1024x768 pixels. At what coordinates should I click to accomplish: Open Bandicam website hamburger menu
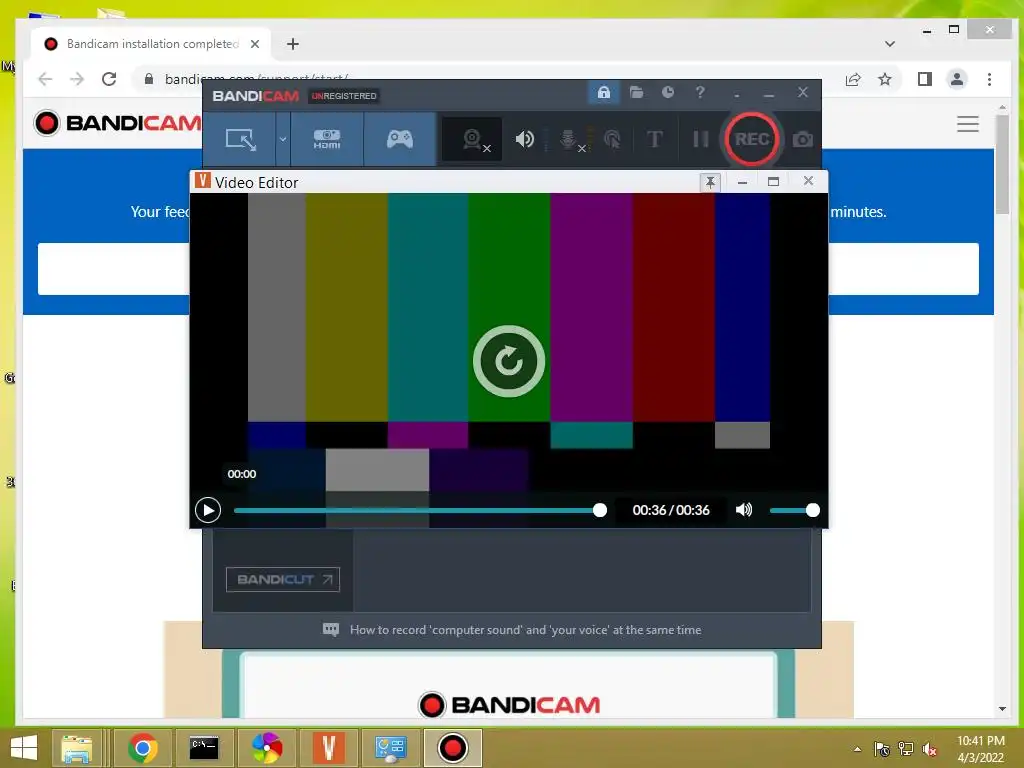point(968,123)
